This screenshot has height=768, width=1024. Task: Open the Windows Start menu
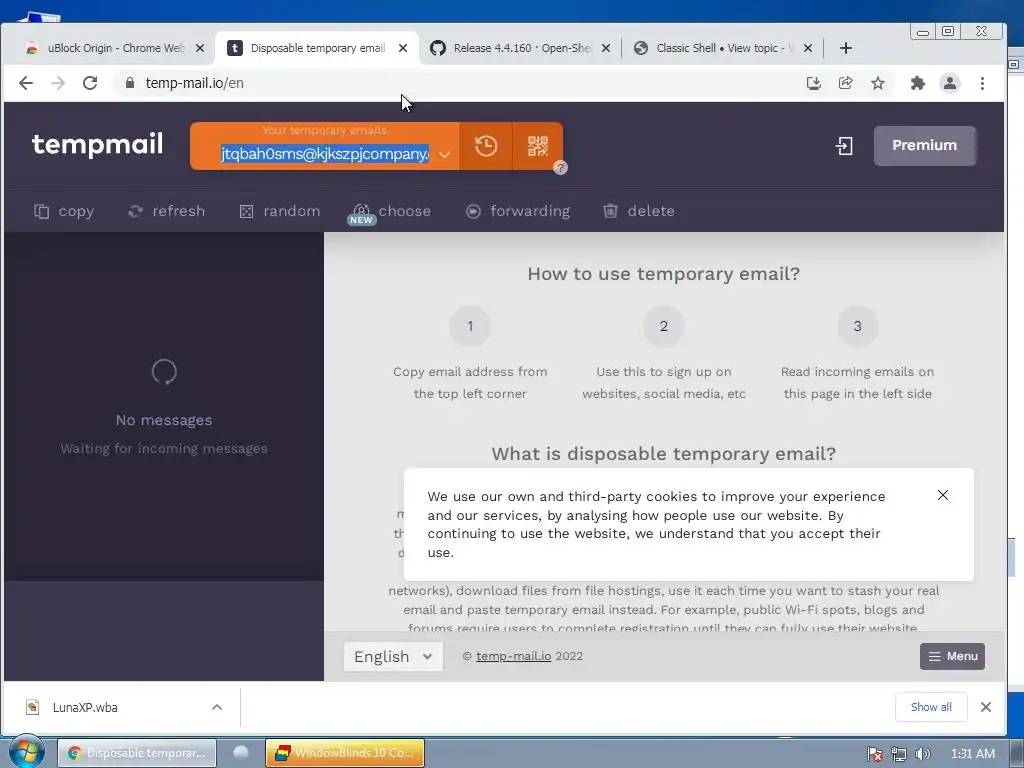[x=27, y=752]
